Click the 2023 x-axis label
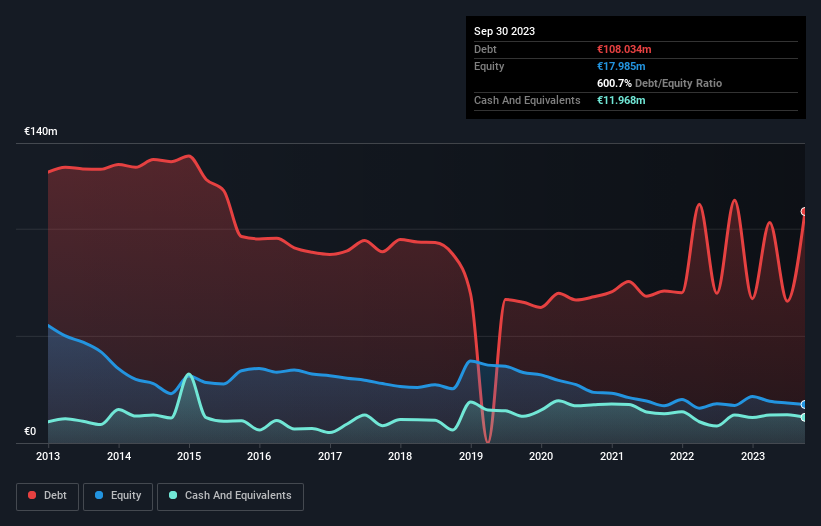 pyautogui.click(x=753, y=456)
